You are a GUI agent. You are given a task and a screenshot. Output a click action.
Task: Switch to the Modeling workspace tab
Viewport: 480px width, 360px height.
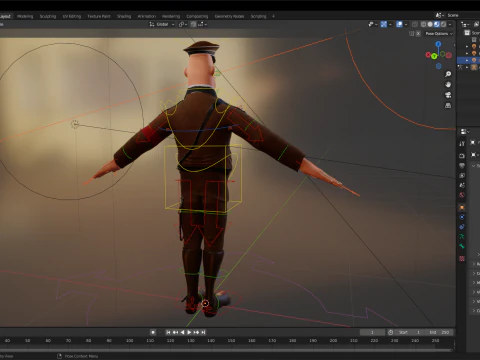[x=25, y=16]
